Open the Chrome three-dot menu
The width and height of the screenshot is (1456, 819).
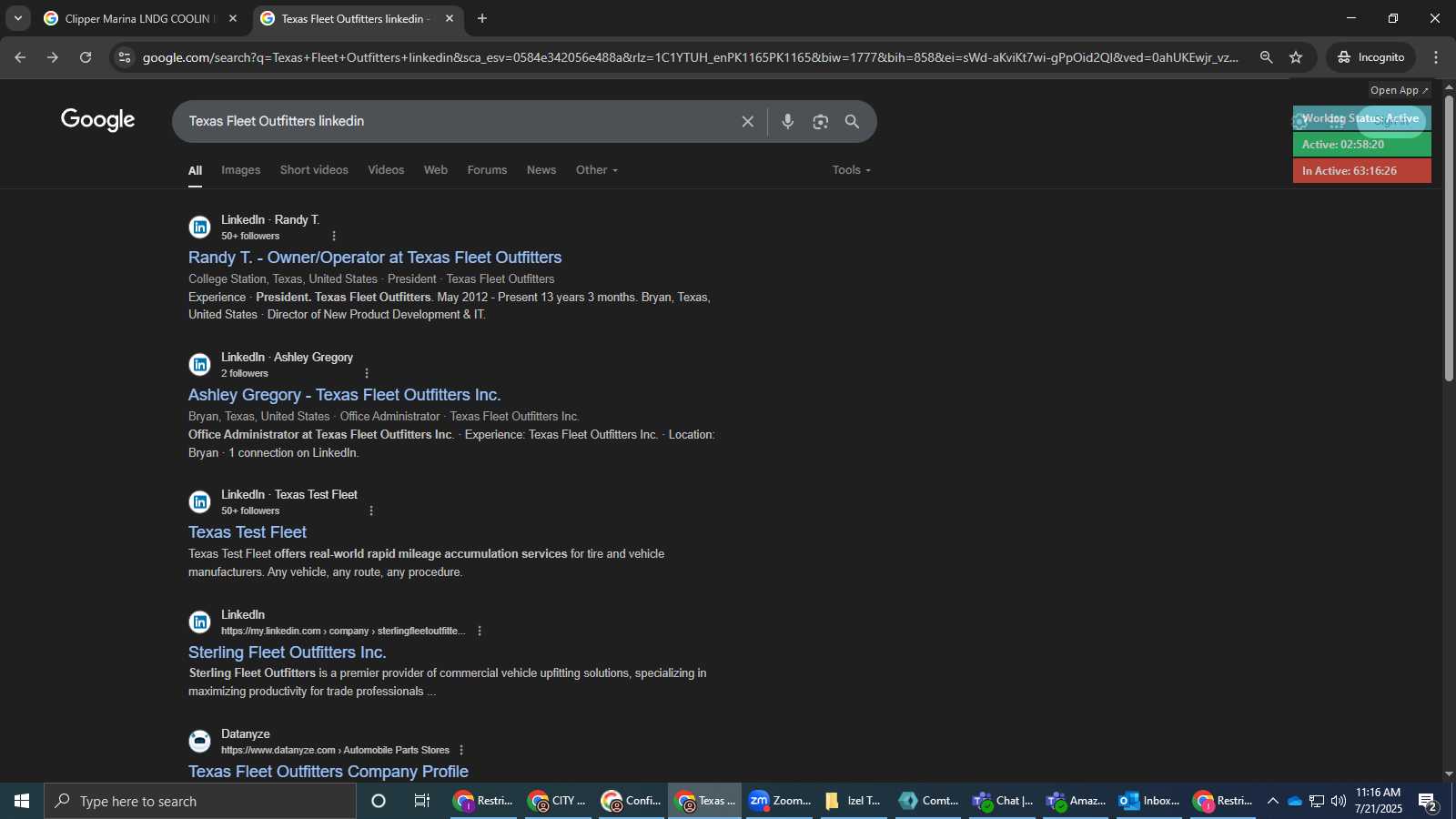click(x=1436, y=57)
